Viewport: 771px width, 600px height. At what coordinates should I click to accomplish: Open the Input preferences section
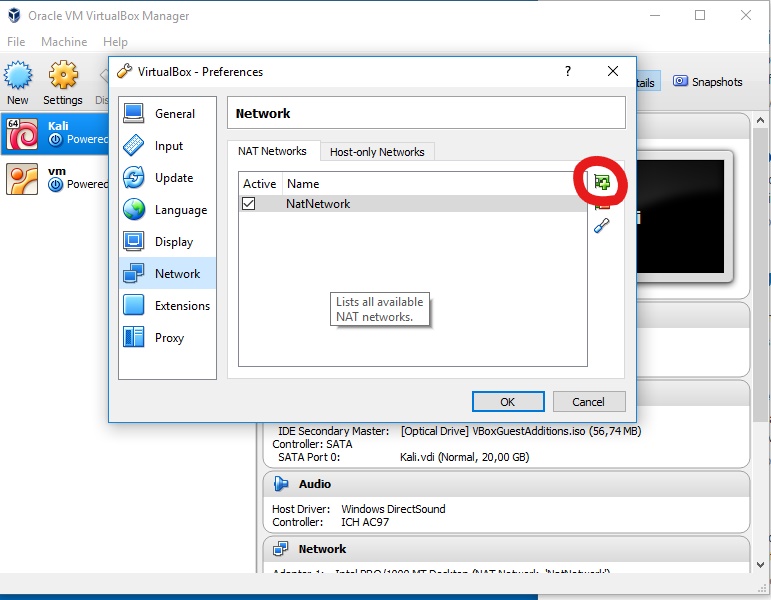point(167,146)
